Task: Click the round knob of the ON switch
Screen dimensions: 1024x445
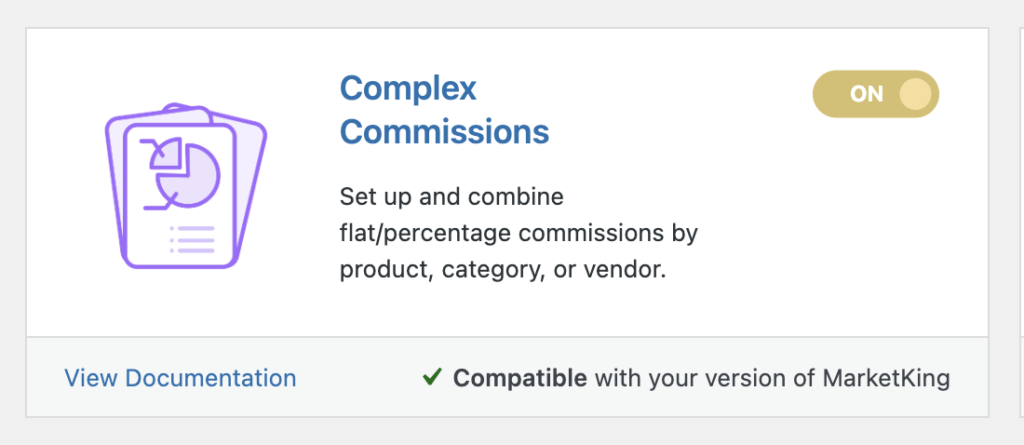Action: tap(915, 94)
